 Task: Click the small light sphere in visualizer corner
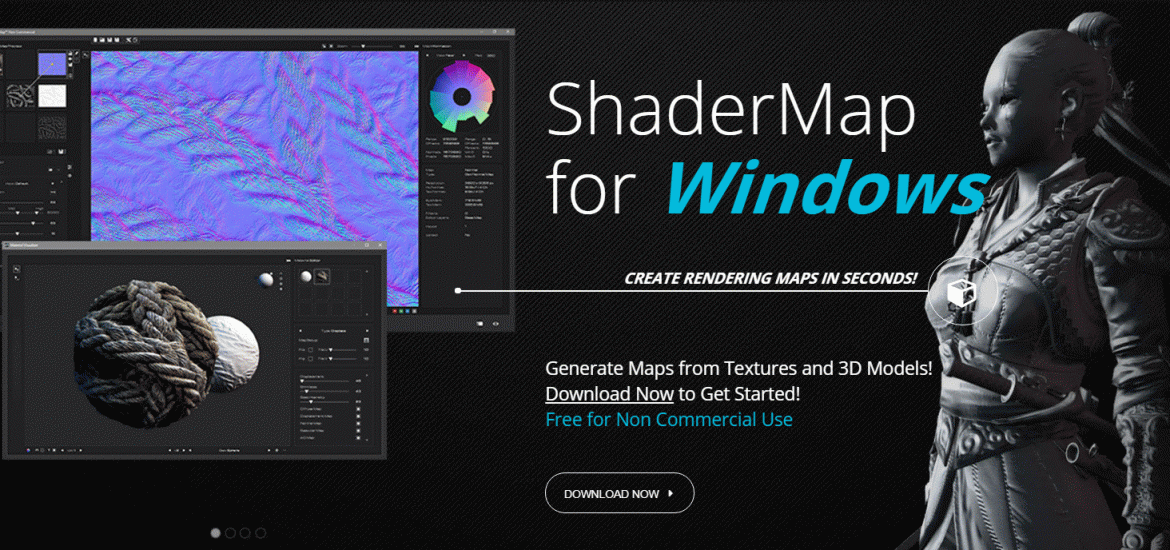267,280
